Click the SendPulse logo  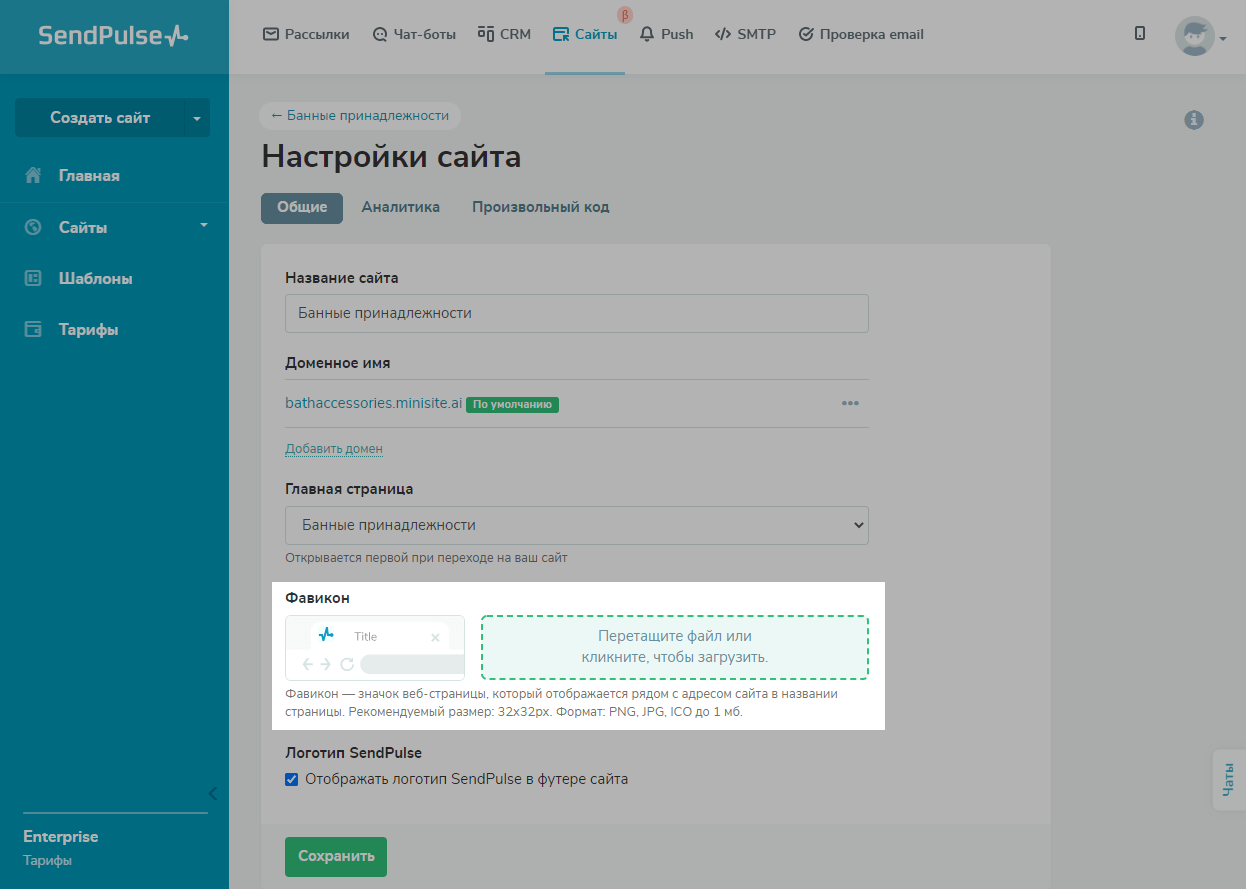click(x=113, y=36)
